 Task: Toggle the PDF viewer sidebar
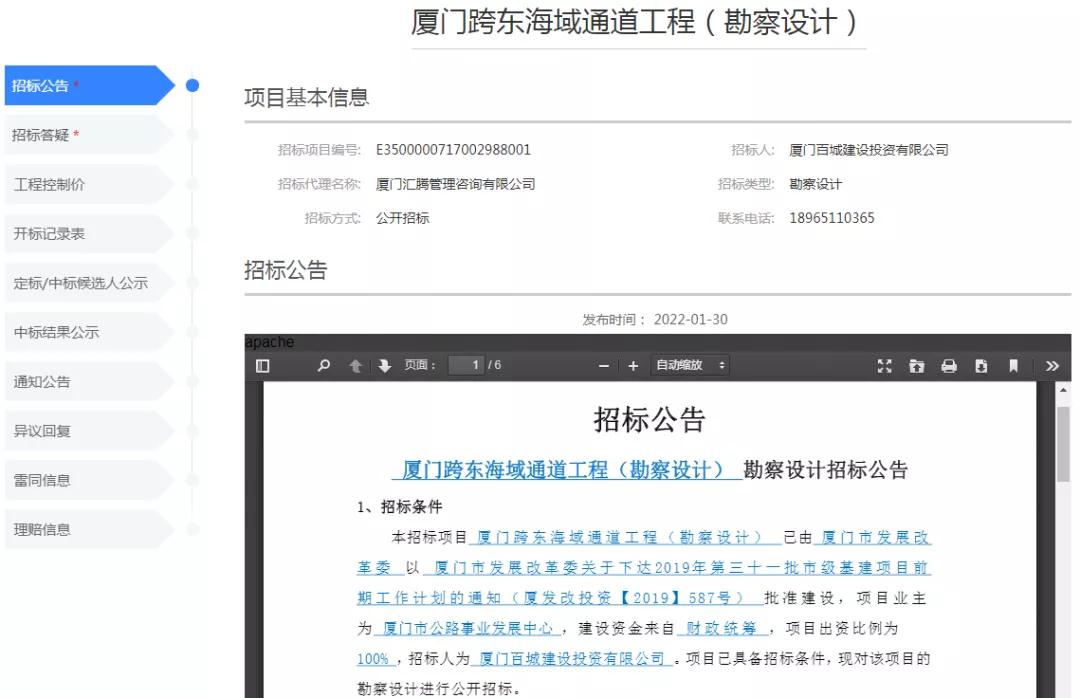262,366
